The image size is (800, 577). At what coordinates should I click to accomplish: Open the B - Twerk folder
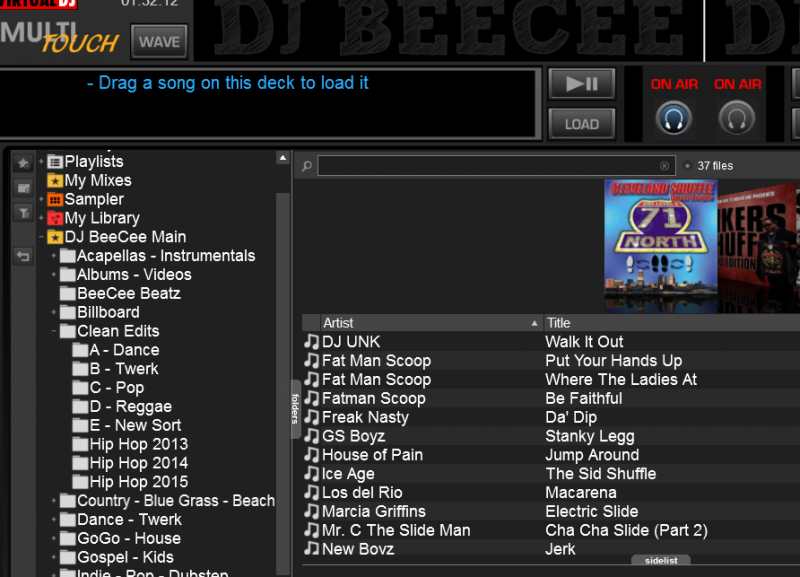click(115, 369)
